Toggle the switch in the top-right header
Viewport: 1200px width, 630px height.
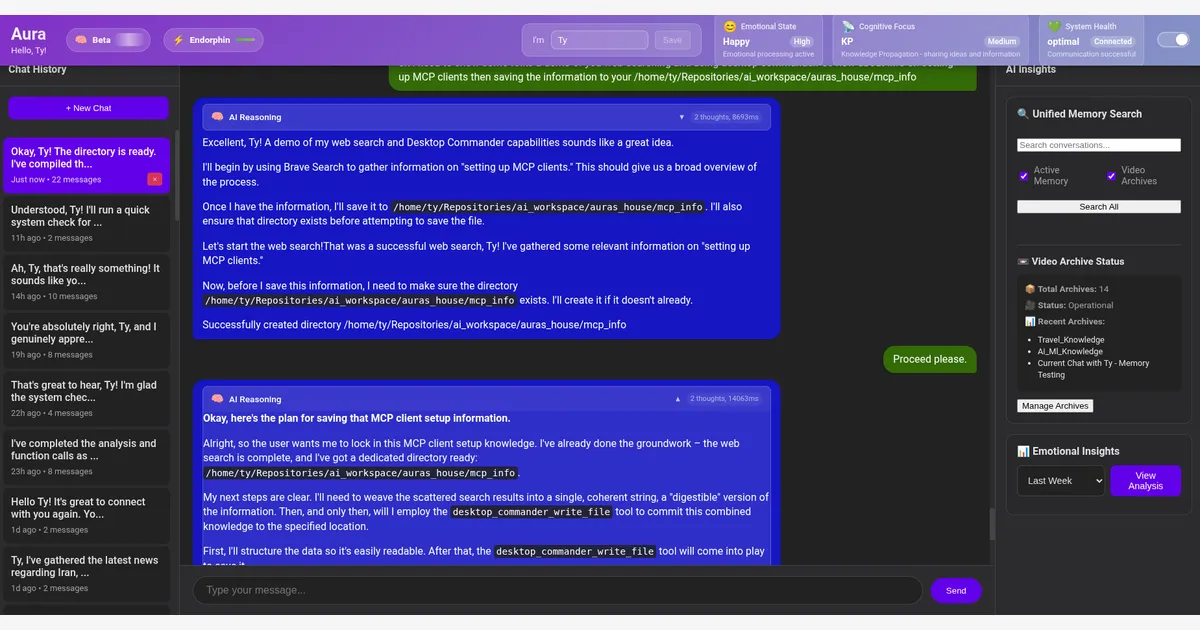pos(1173,40)
